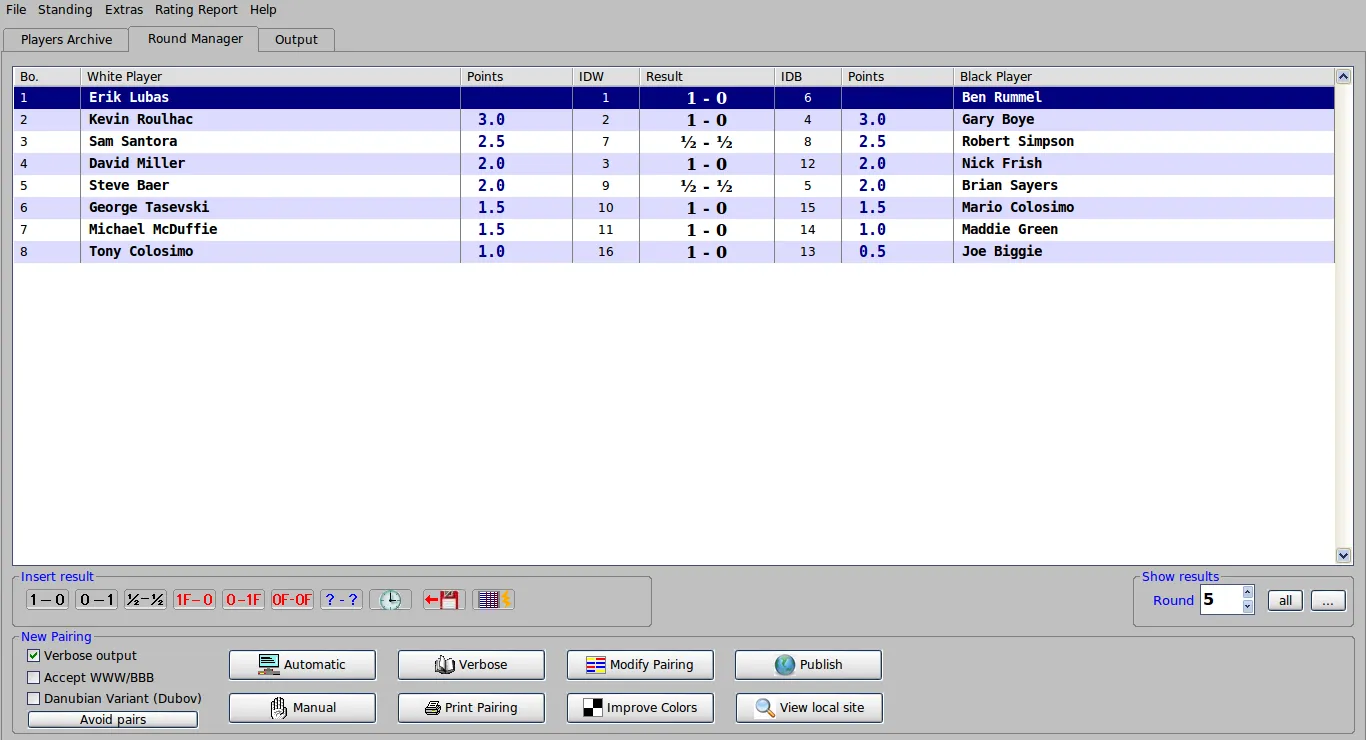This screenshot has height=740, width=1366.
Task: Click the 0F-0F double forfeit icon
Action: [292, 600]
